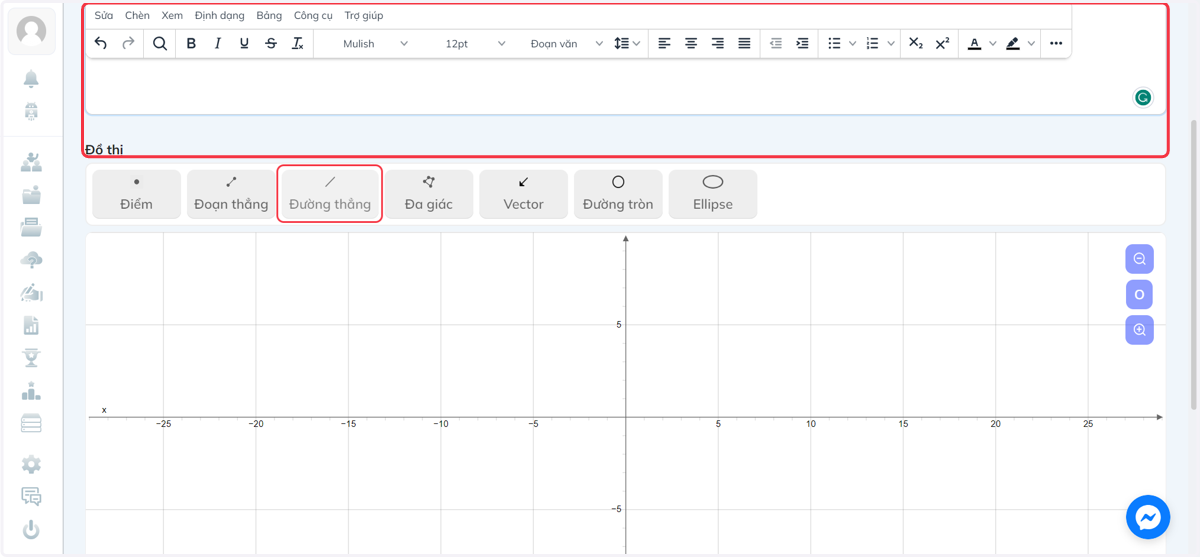Insert a numbered list
The width and height of the screenshot is (1200, 557).
point(872,43)
